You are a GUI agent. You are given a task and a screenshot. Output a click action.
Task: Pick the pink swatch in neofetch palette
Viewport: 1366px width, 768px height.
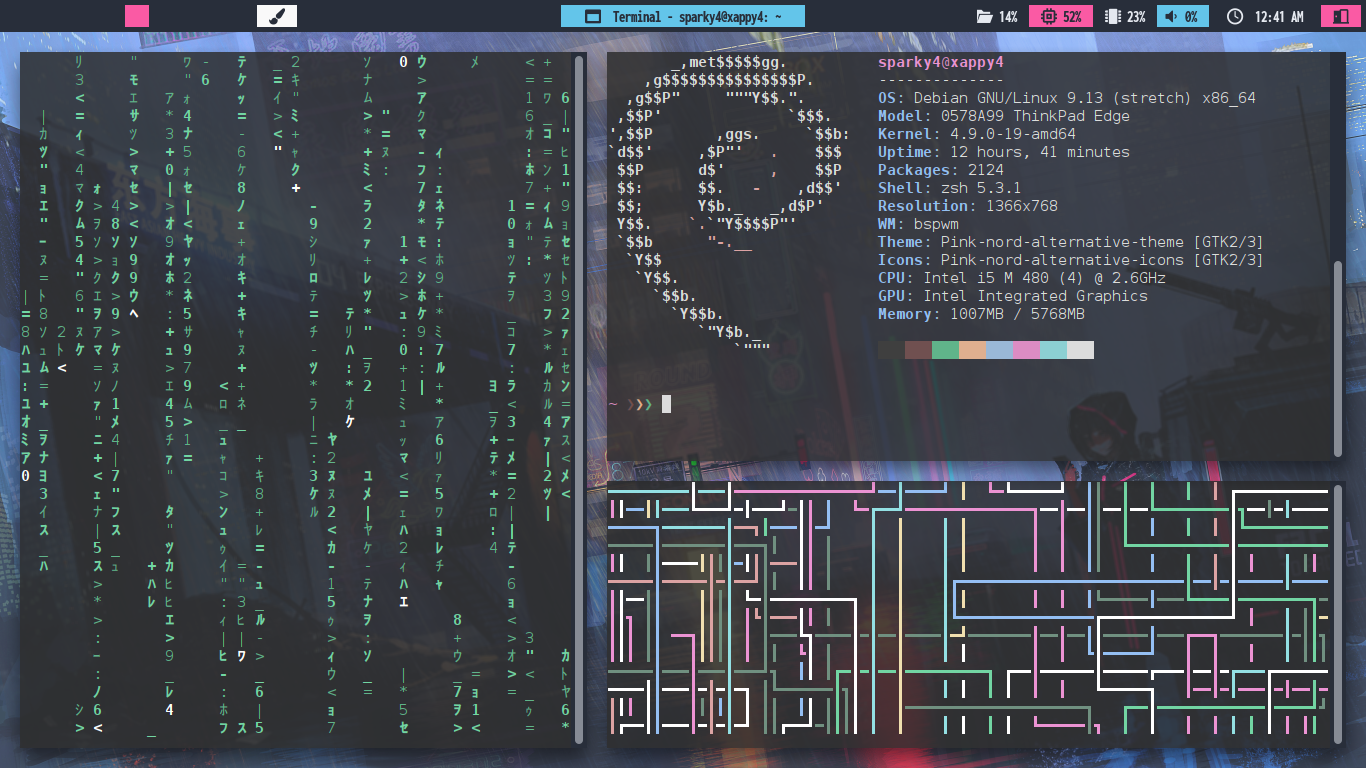coord(1026,350)
